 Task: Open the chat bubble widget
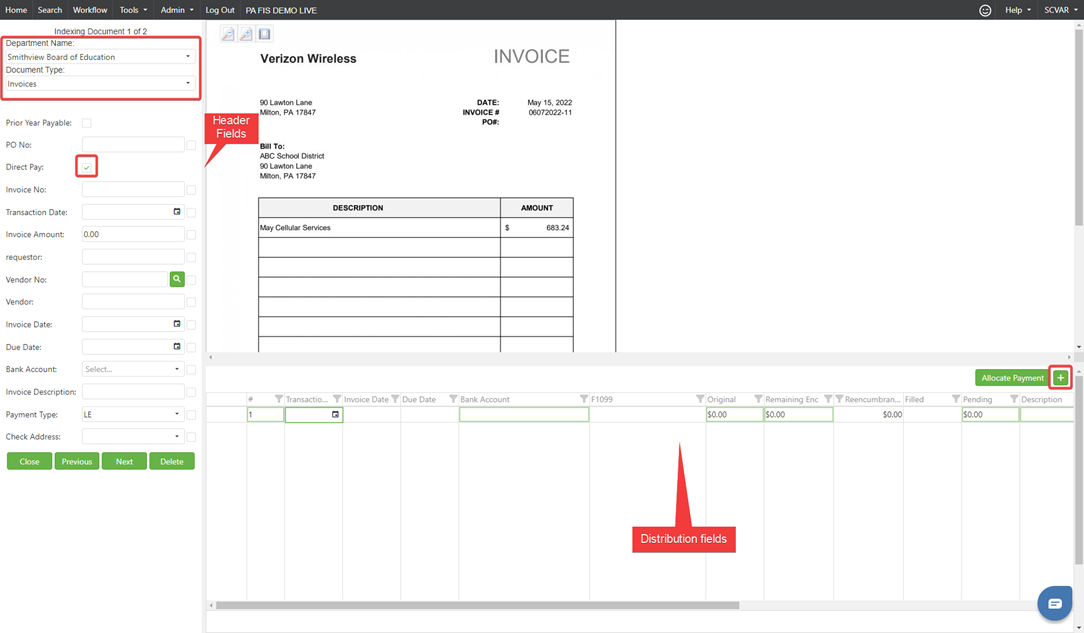pos(1054,603)
